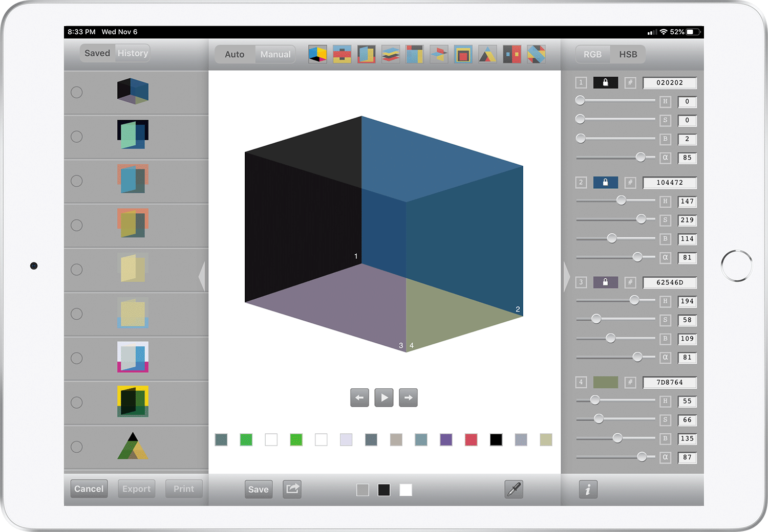This screenshot has height=532, width=768.
Task: Click the '#' hex button for color 3
Action: click(x=630, y=283)
